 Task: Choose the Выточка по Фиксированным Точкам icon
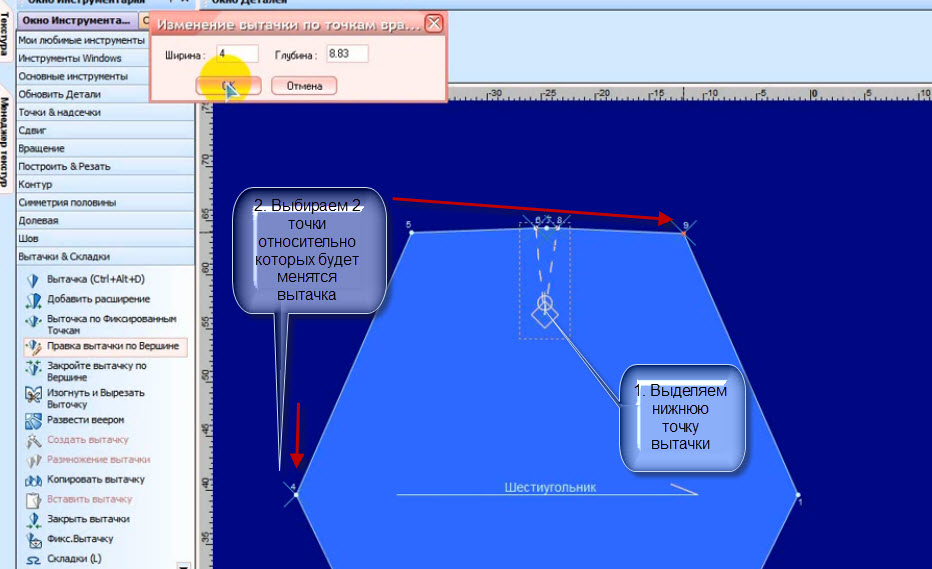pyautogui.click(x=33, y=322)
